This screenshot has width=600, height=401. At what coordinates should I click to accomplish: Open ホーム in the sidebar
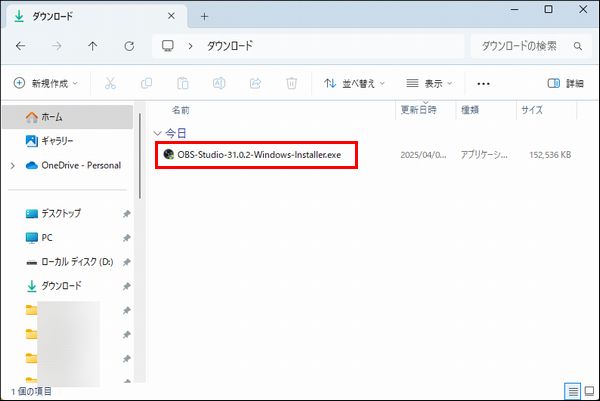(x=68, y=117)
